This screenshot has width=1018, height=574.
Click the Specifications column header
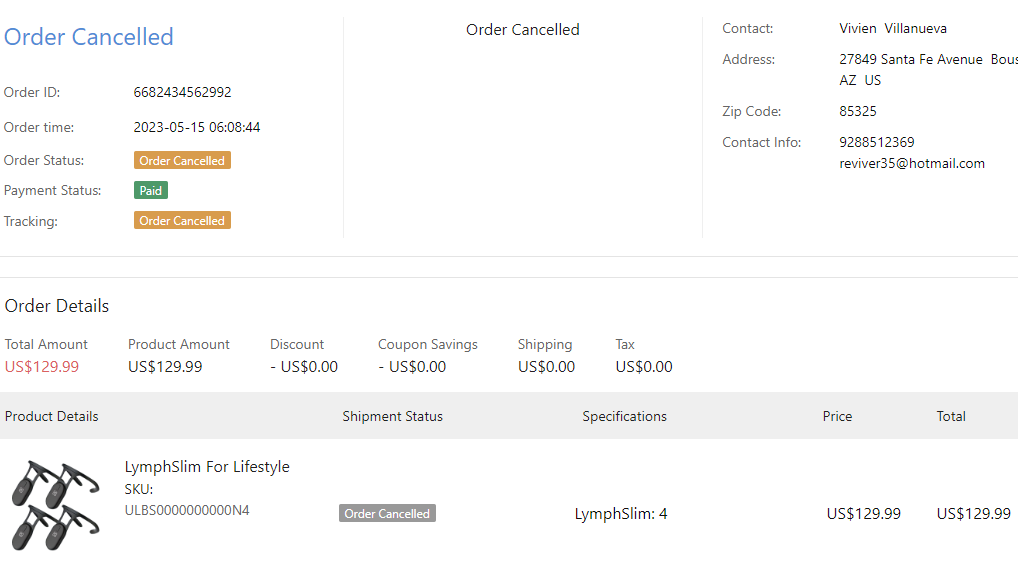click(x=624, y=416)
